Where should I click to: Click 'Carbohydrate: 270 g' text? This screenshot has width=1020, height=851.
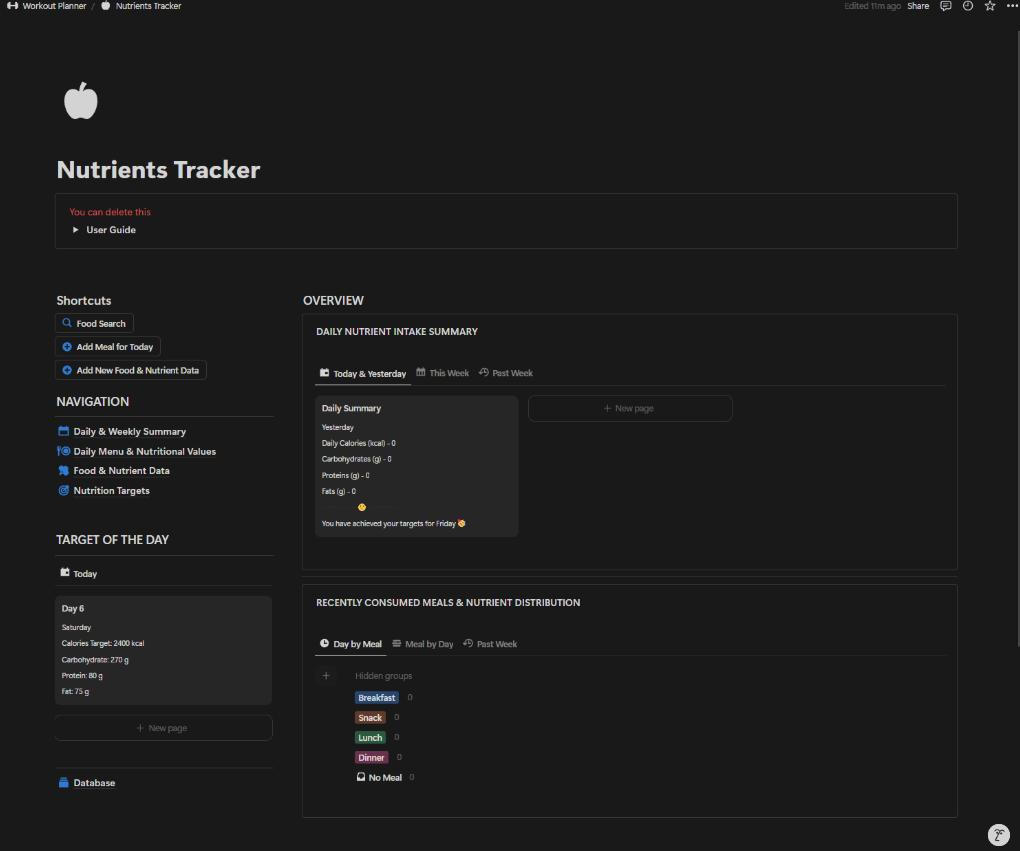point(95,660)
